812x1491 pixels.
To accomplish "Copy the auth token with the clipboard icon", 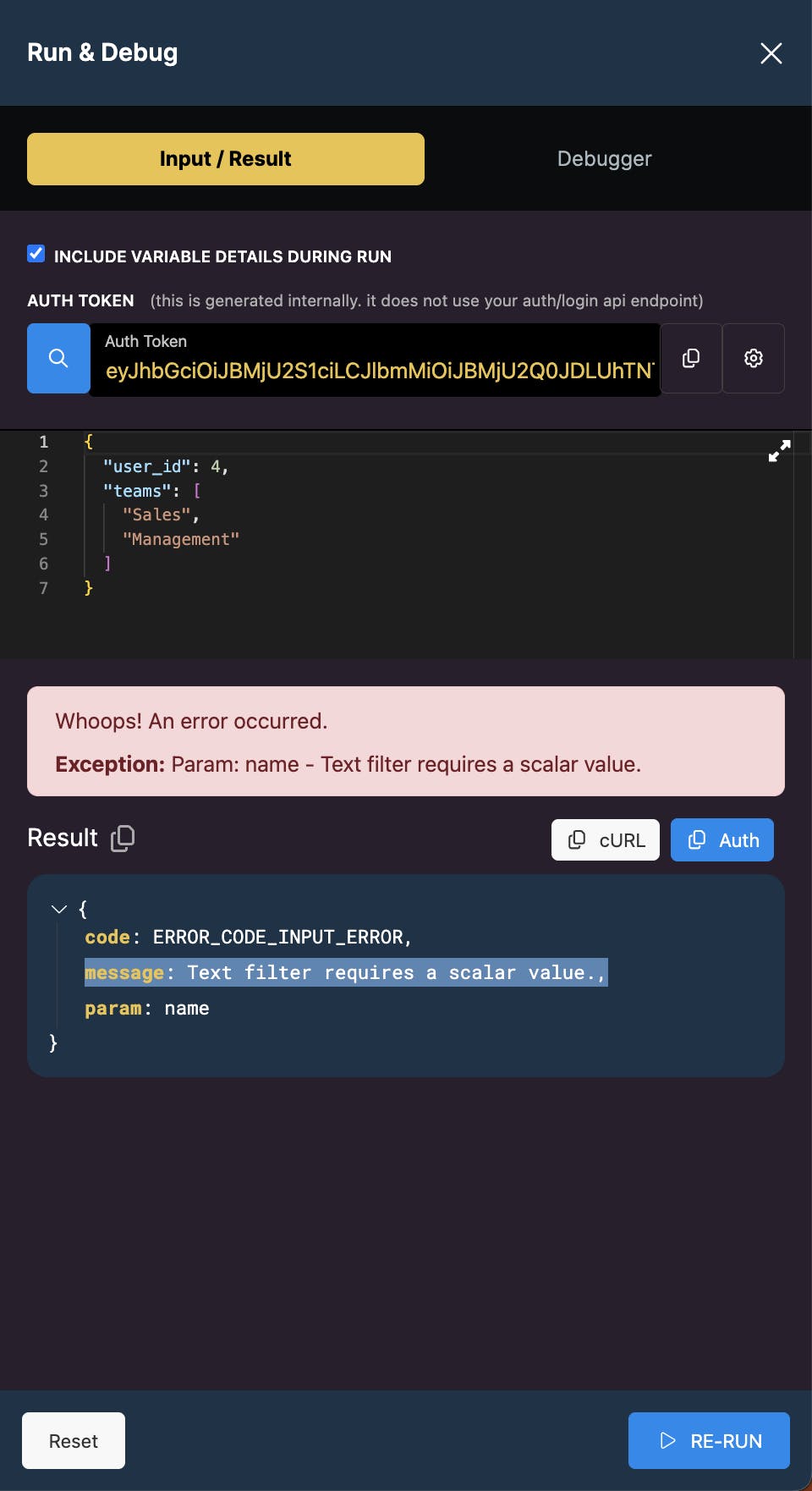I will pos(691,358).
